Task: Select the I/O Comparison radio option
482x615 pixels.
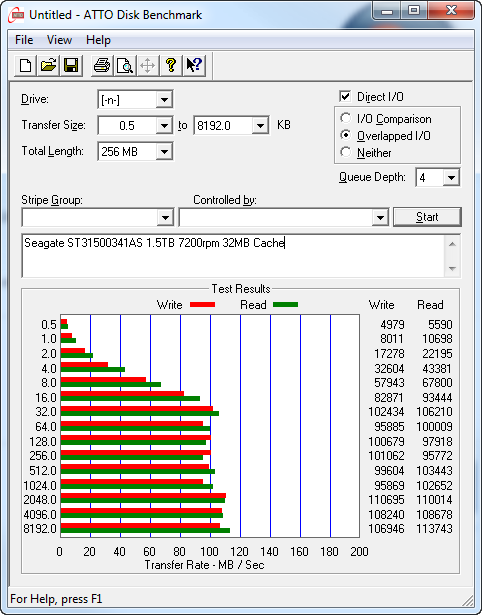Action: coord(346,118)
